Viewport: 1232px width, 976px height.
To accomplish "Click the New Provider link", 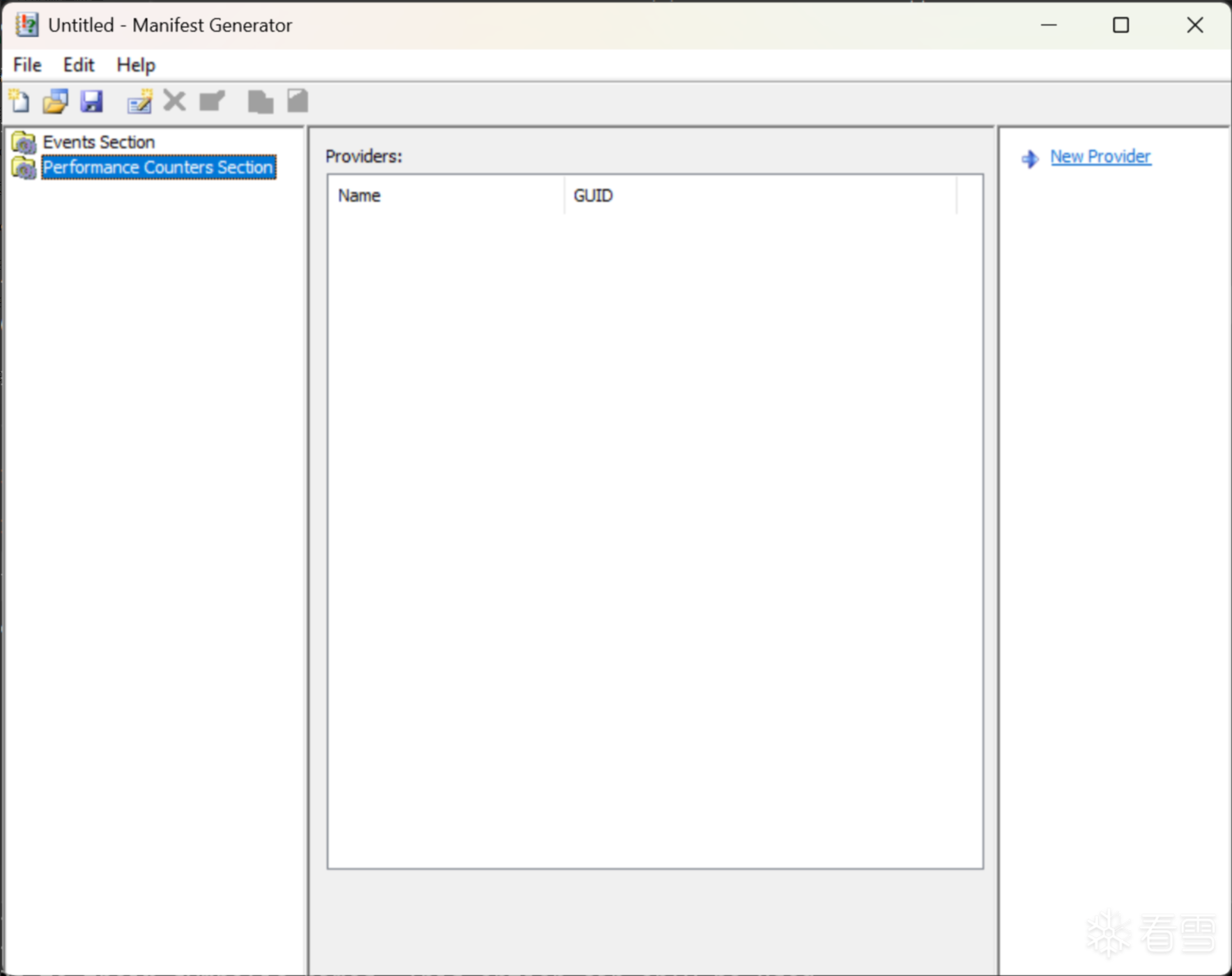I will [1100, 157].
